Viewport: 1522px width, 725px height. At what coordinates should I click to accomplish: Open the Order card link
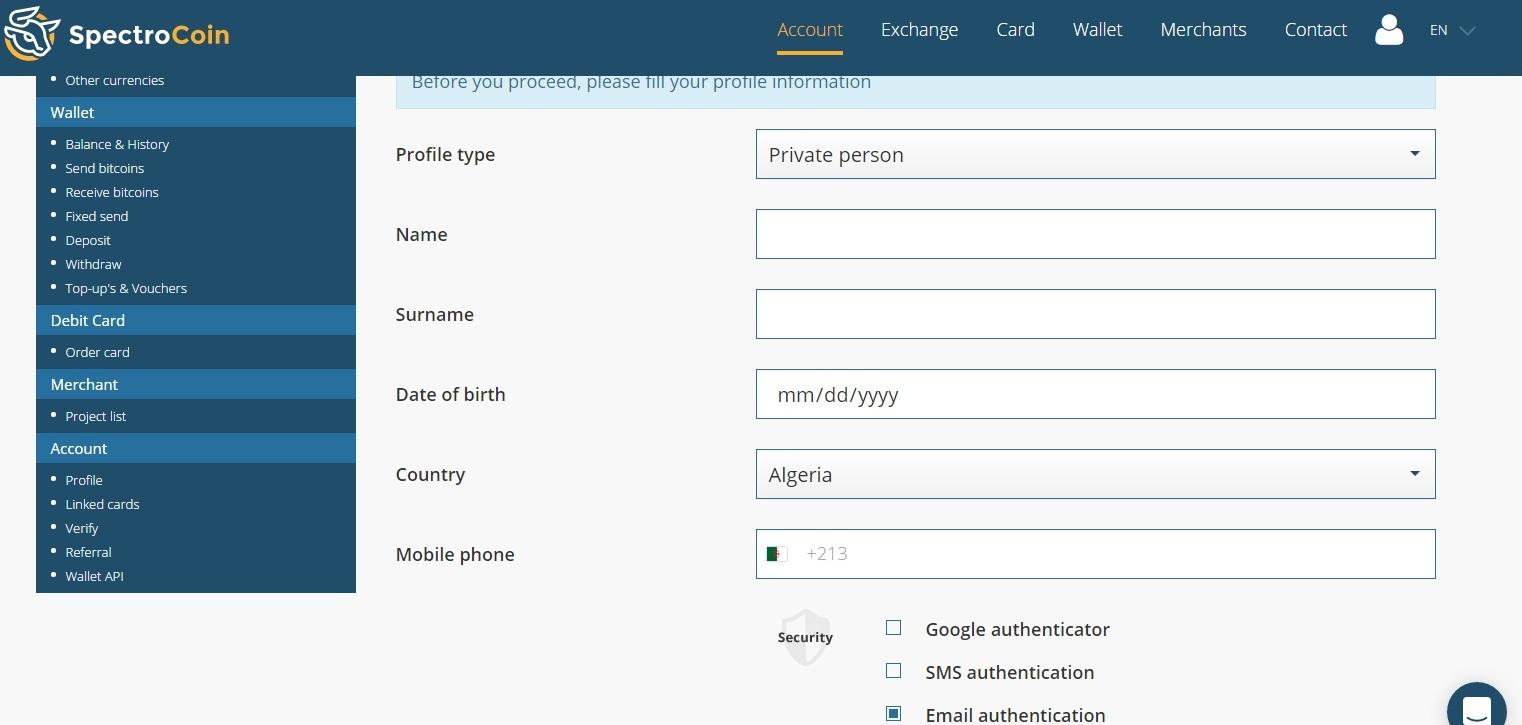[97, 352]
